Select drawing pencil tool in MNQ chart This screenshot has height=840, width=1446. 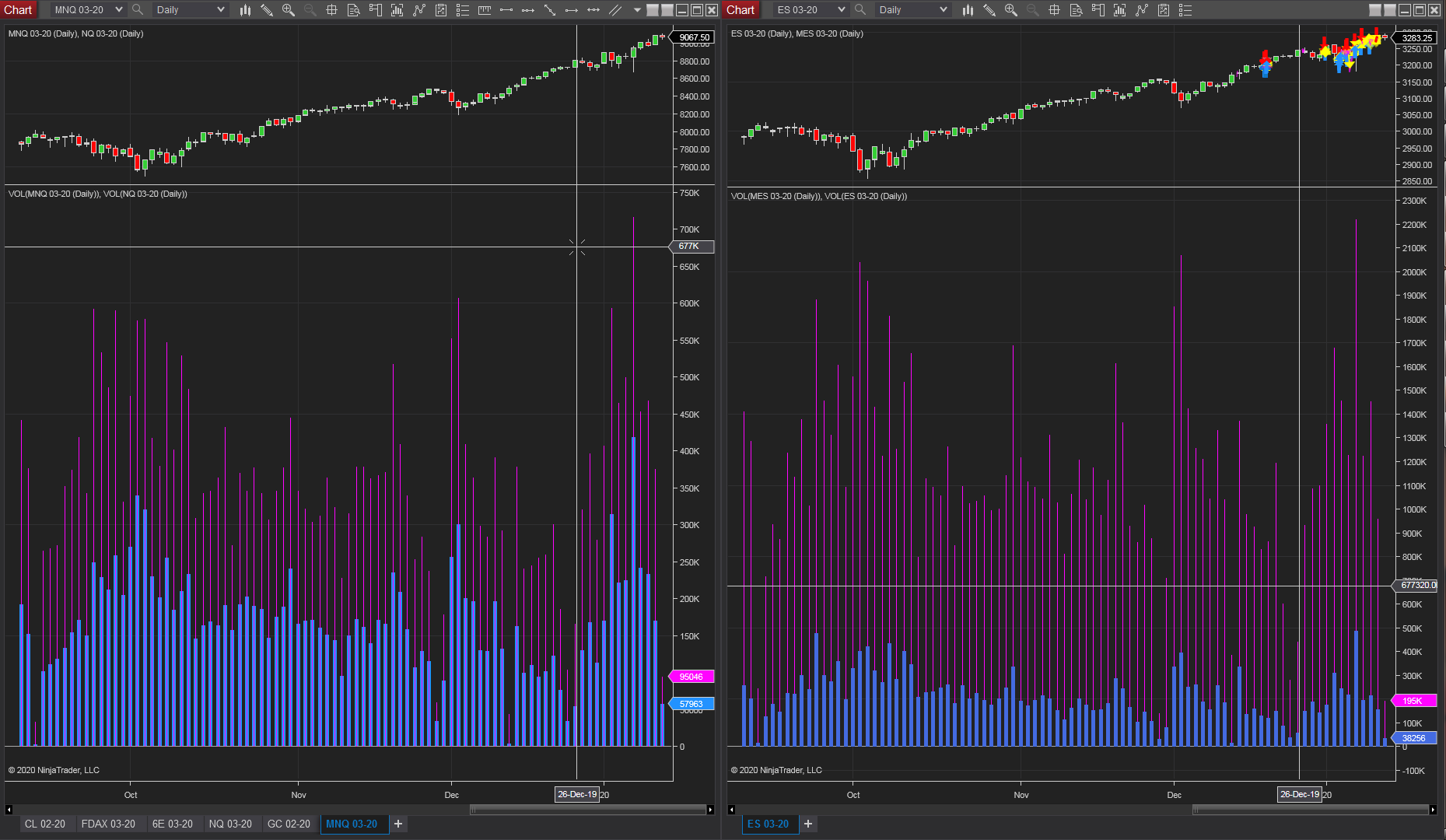pos(267,10)
